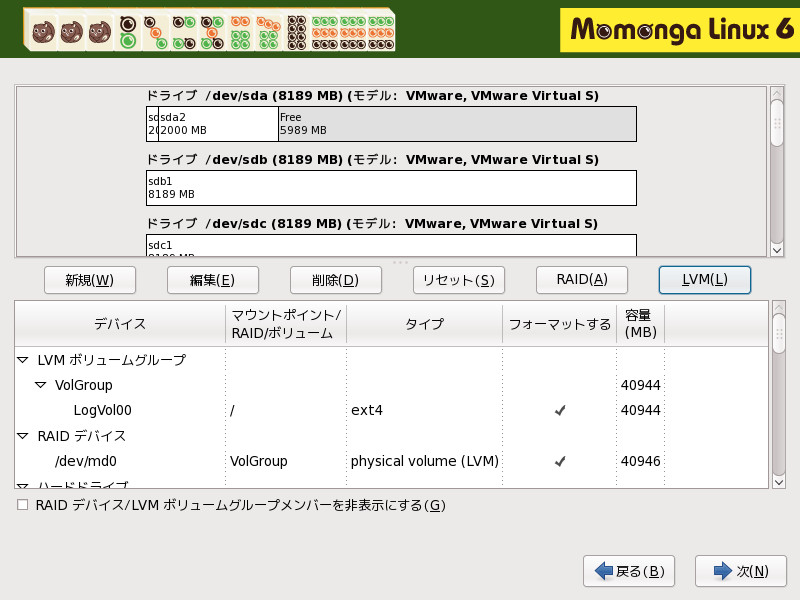Proceed with the 次(N) button
This screenshot has width=800, height=600.
coord(741,571)
